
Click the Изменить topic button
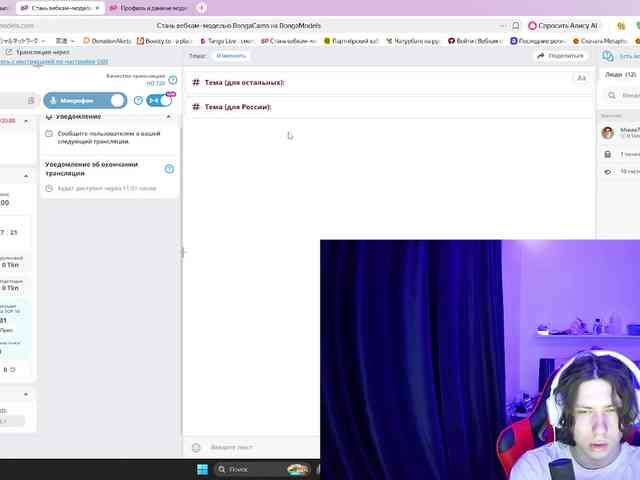[231, 56]
